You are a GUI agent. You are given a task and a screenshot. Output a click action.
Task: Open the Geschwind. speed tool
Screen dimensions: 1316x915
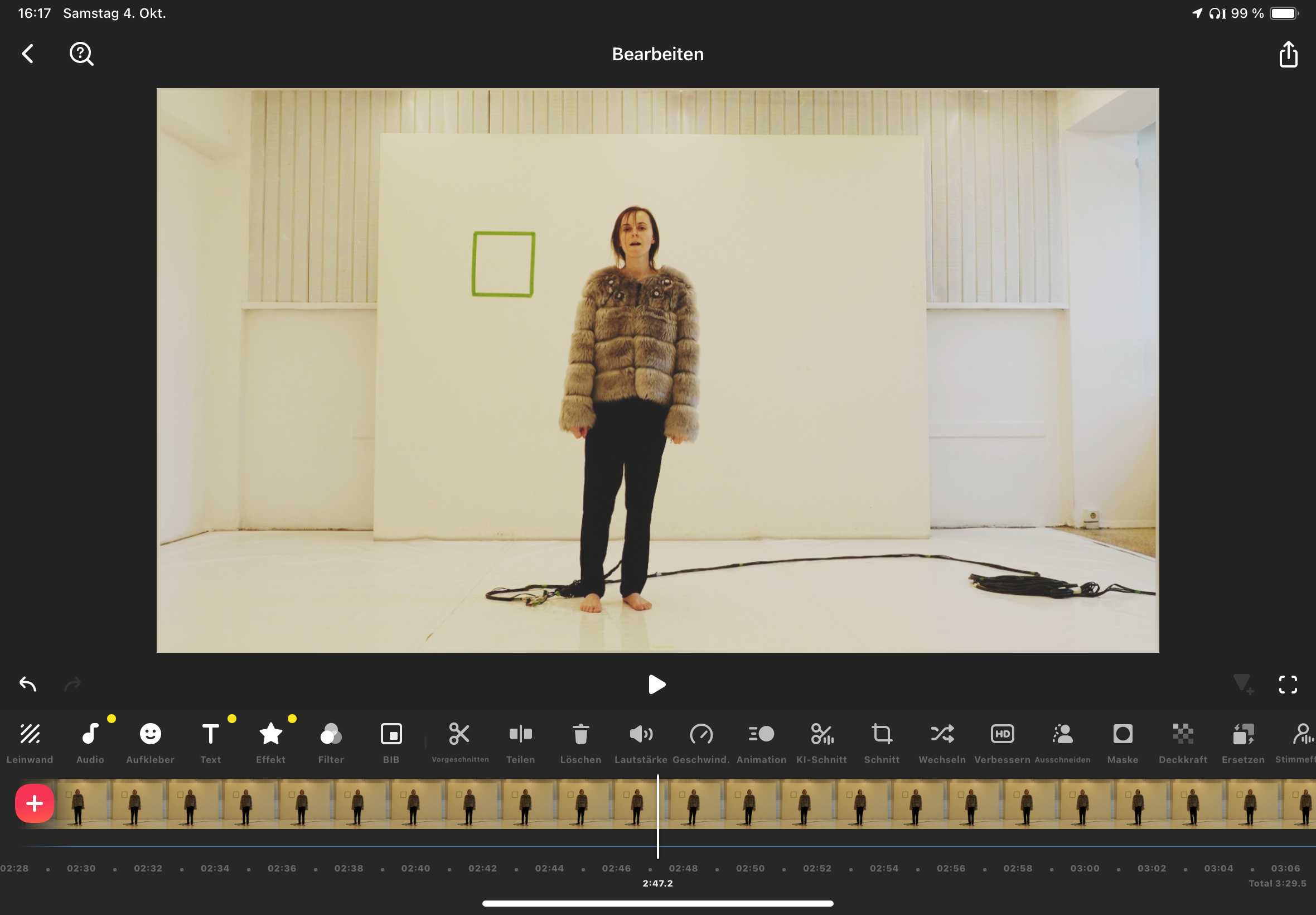pyautogui.click(x=701, y=743)
